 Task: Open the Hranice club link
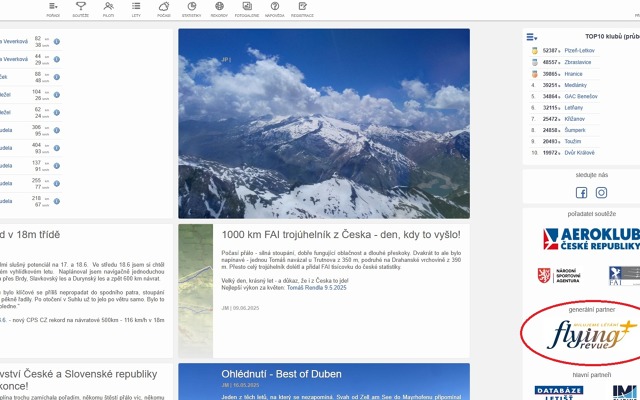pyautogui.click(x=573, y=74)
